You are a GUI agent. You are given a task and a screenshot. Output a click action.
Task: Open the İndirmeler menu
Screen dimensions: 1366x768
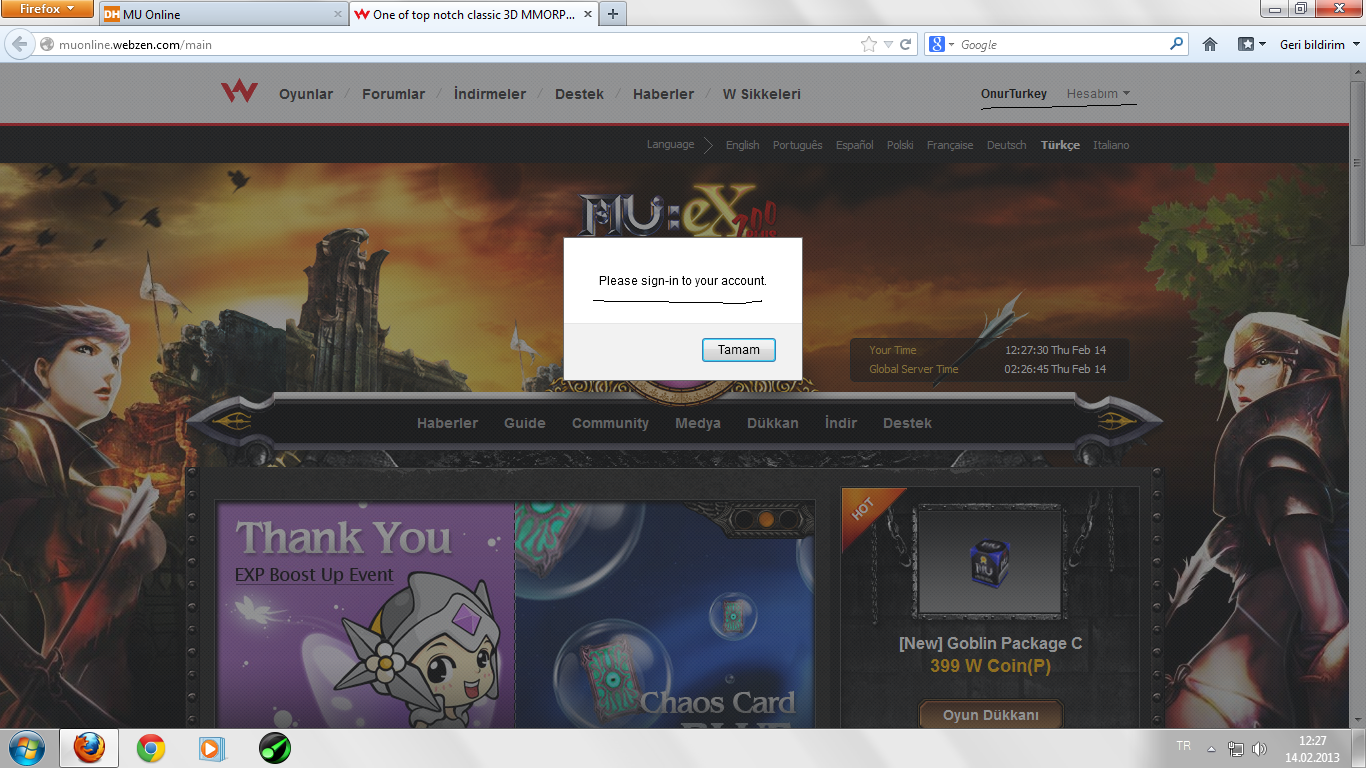pyautogui.click(x=490, y=94)
